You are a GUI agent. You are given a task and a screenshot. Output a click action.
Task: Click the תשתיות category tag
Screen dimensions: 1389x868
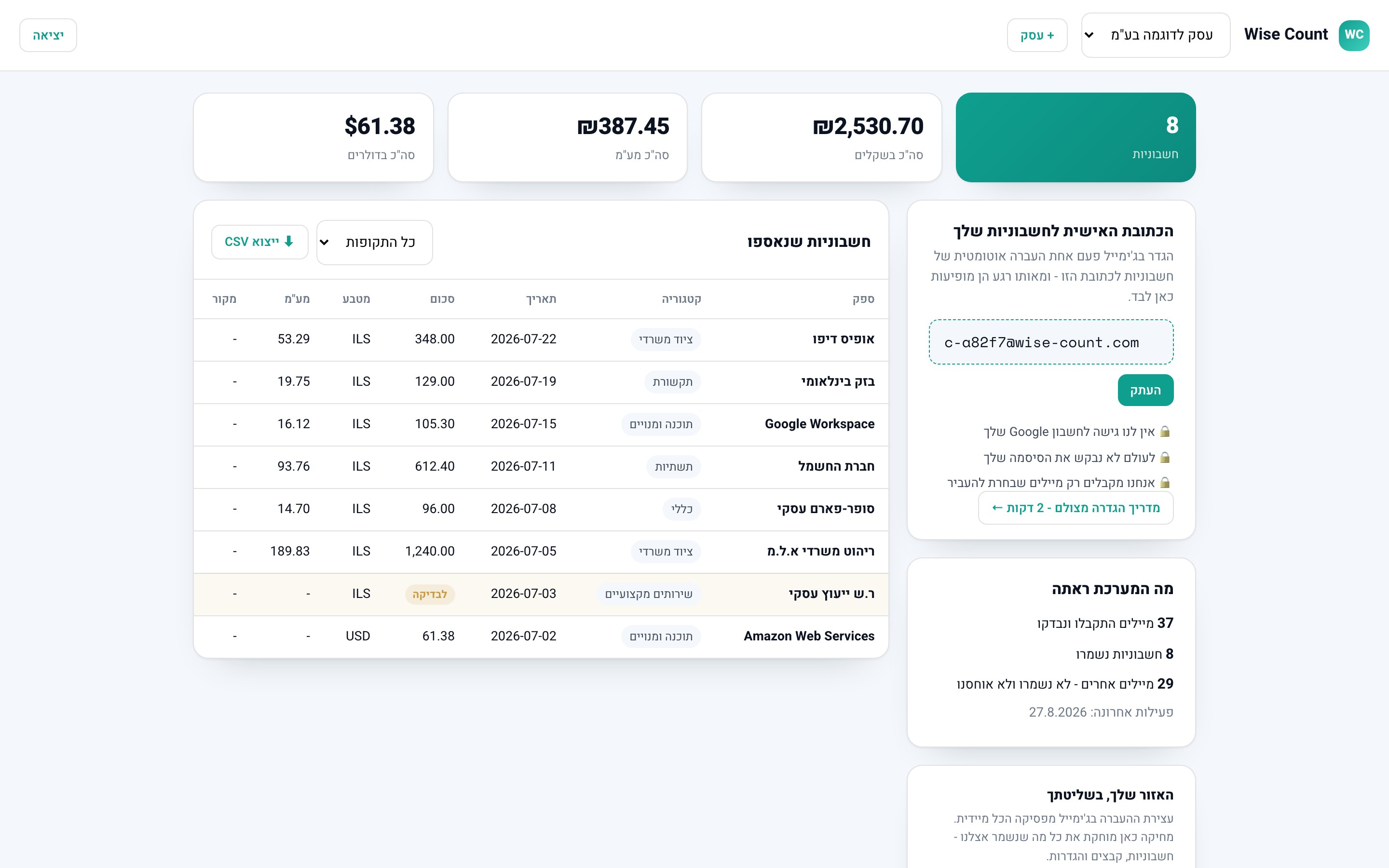[674, 467]
